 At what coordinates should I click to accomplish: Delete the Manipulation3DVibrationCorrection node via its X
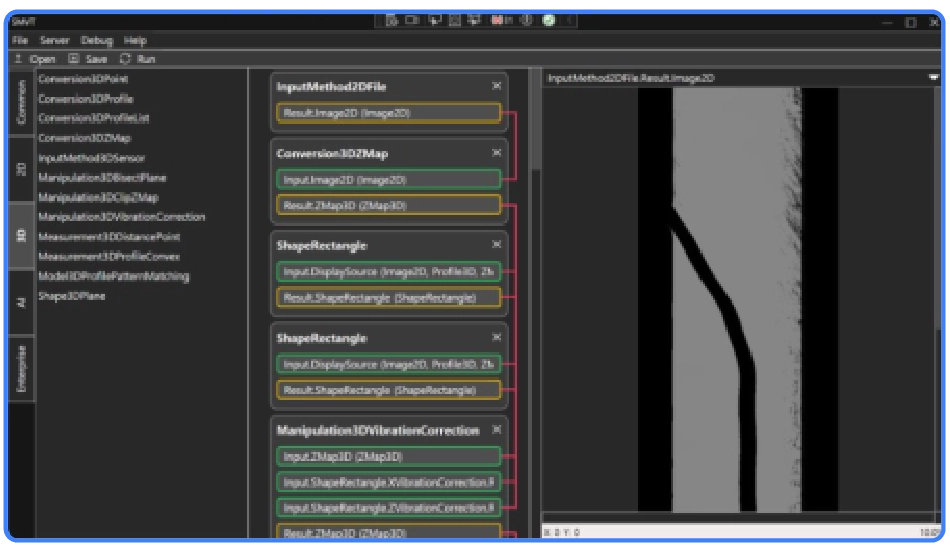[x=496, y=430]
